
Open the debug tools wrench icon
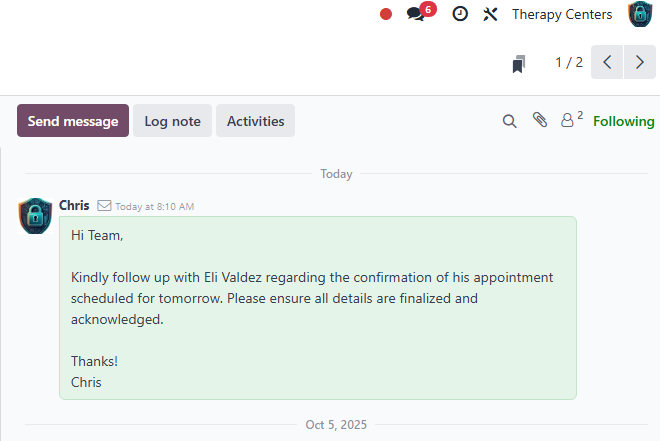[490, 14]
